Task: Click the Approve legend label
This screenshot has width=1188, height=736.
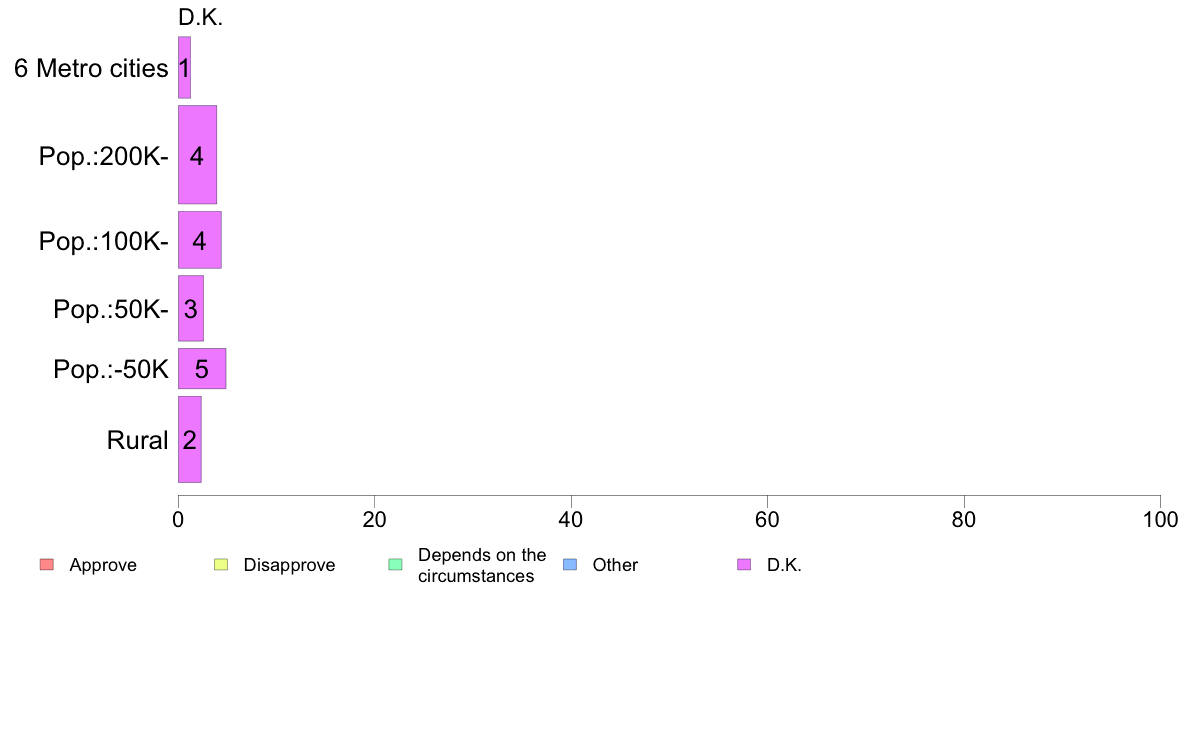Action: tap(103, 565)
